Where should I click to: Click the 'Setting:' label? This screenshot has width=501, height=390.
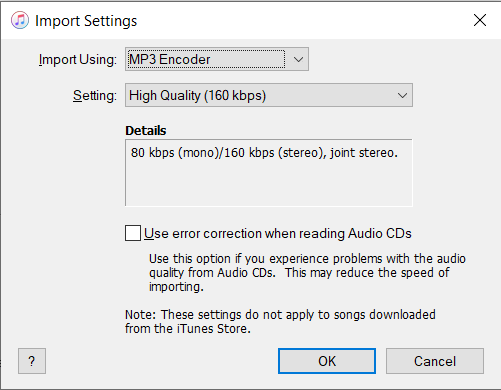(95, 96)
